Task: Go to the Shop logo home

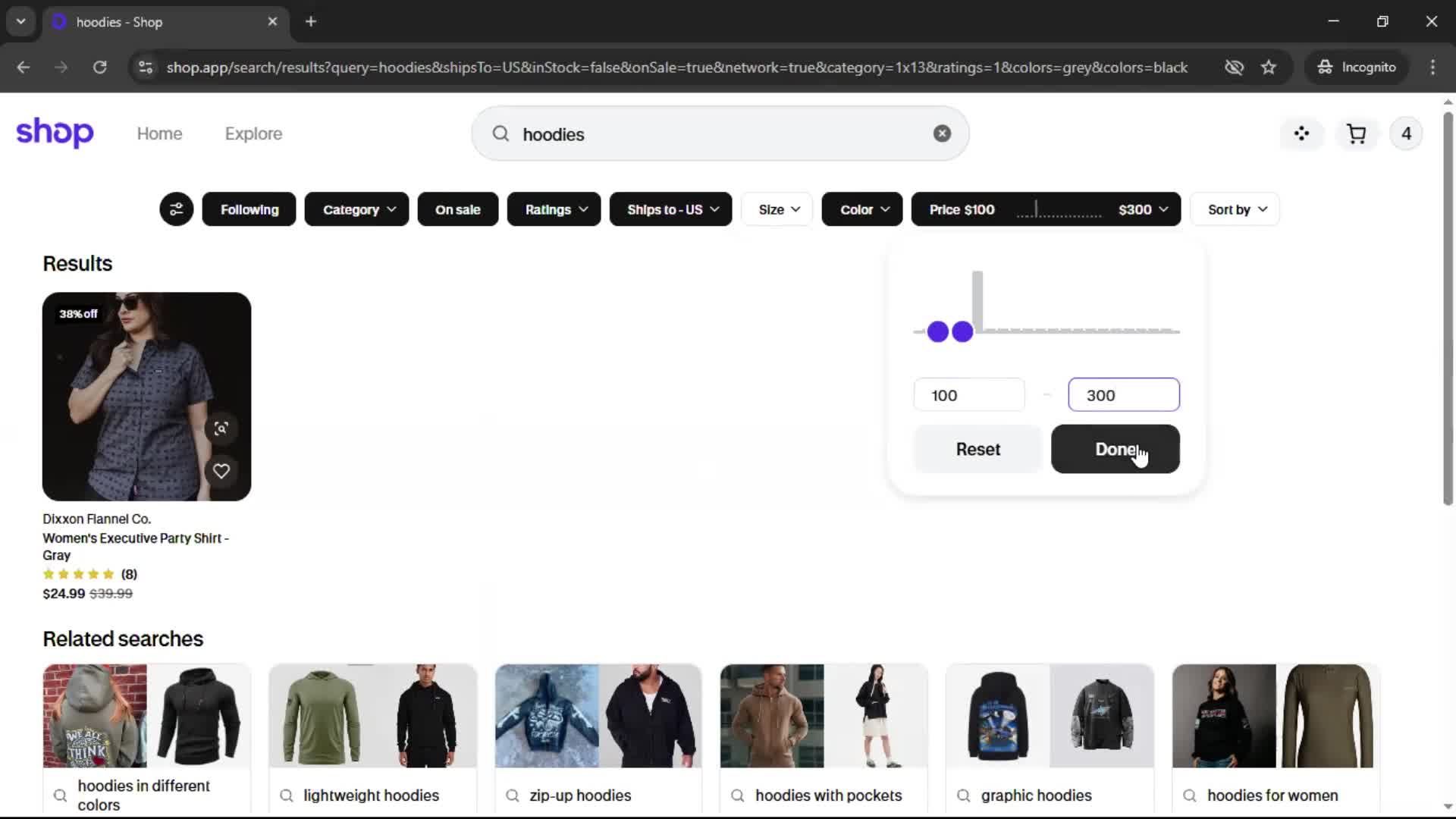Action: tap(55, 133)
